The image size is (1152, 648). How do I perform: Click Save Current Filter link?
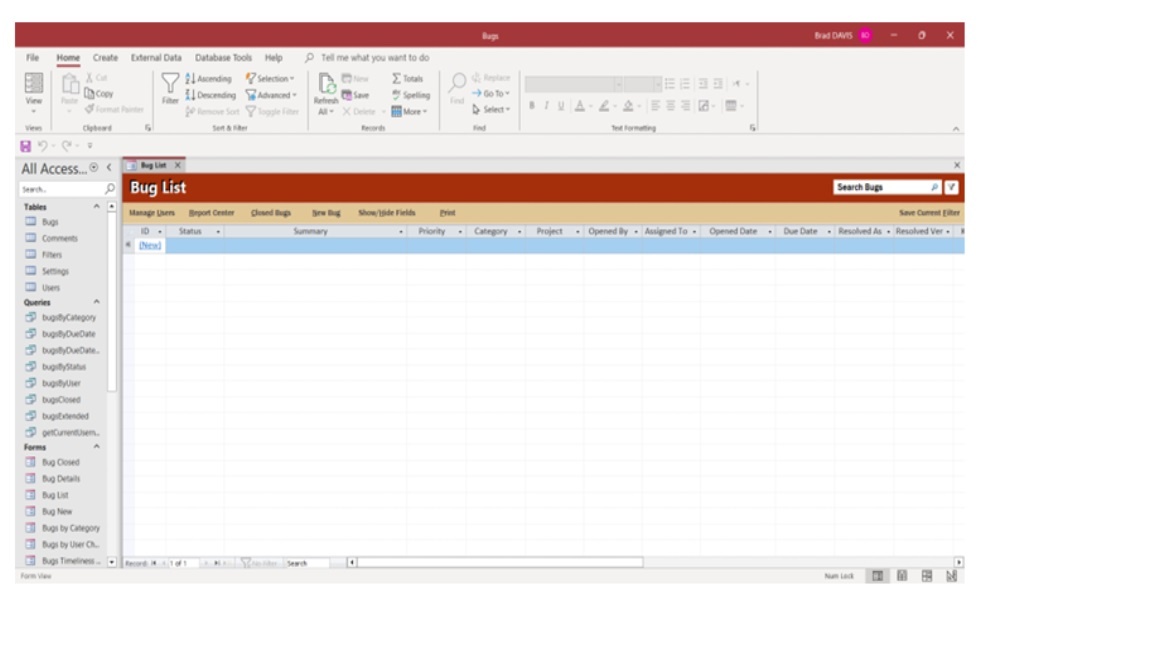tap(929, 213)
